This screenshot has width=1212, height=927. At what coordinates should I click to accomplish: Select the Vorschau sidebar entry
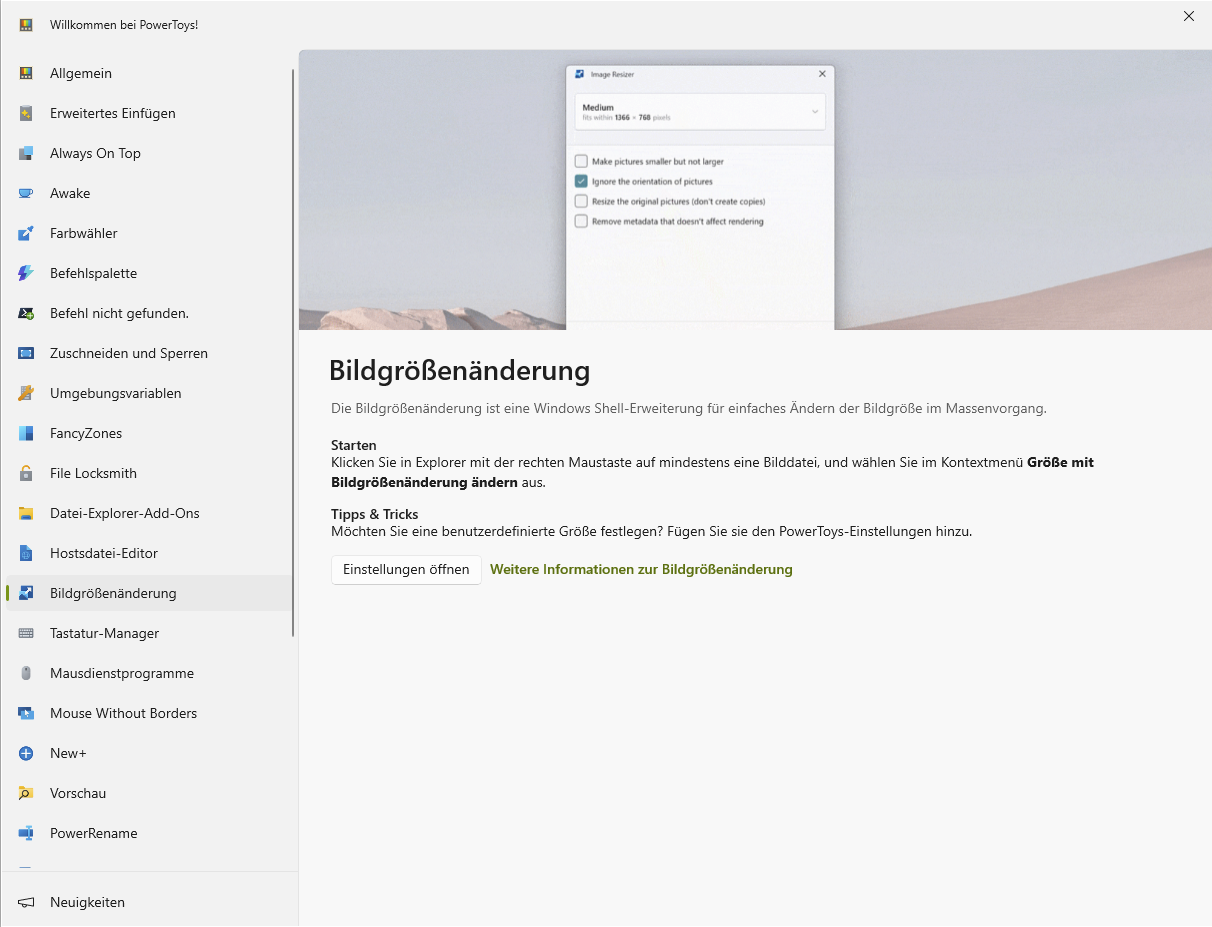point(149,793)
